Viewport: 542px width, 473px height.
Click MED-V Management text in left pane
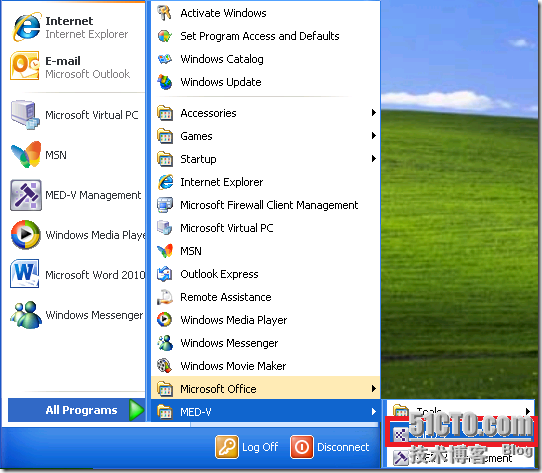tap(93, 195)
